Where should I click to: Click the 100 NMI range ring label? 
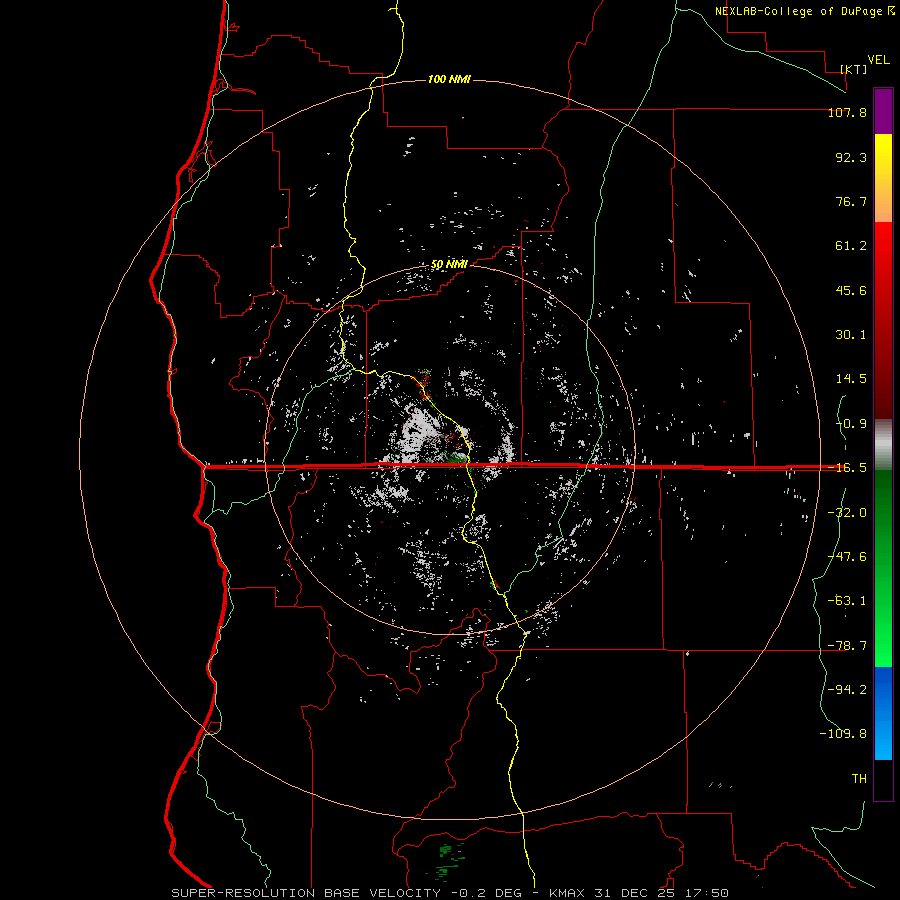tap(449, 79)
